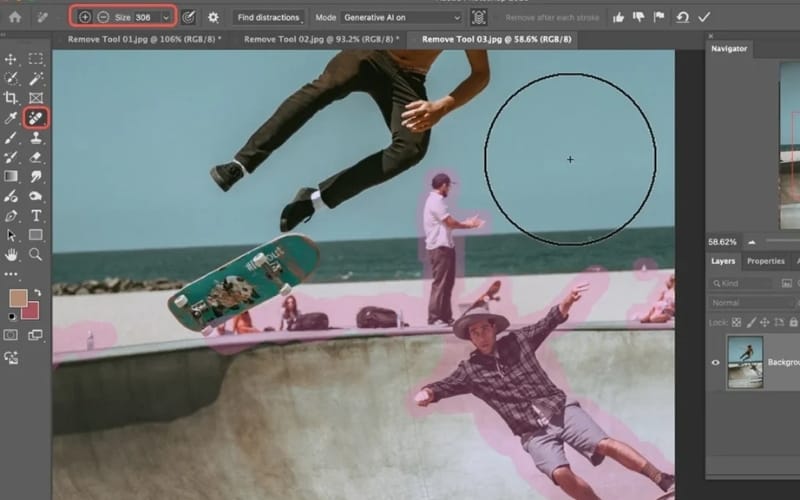
Task: Commit removal with the checkmark icon
Action: (705, 17)
